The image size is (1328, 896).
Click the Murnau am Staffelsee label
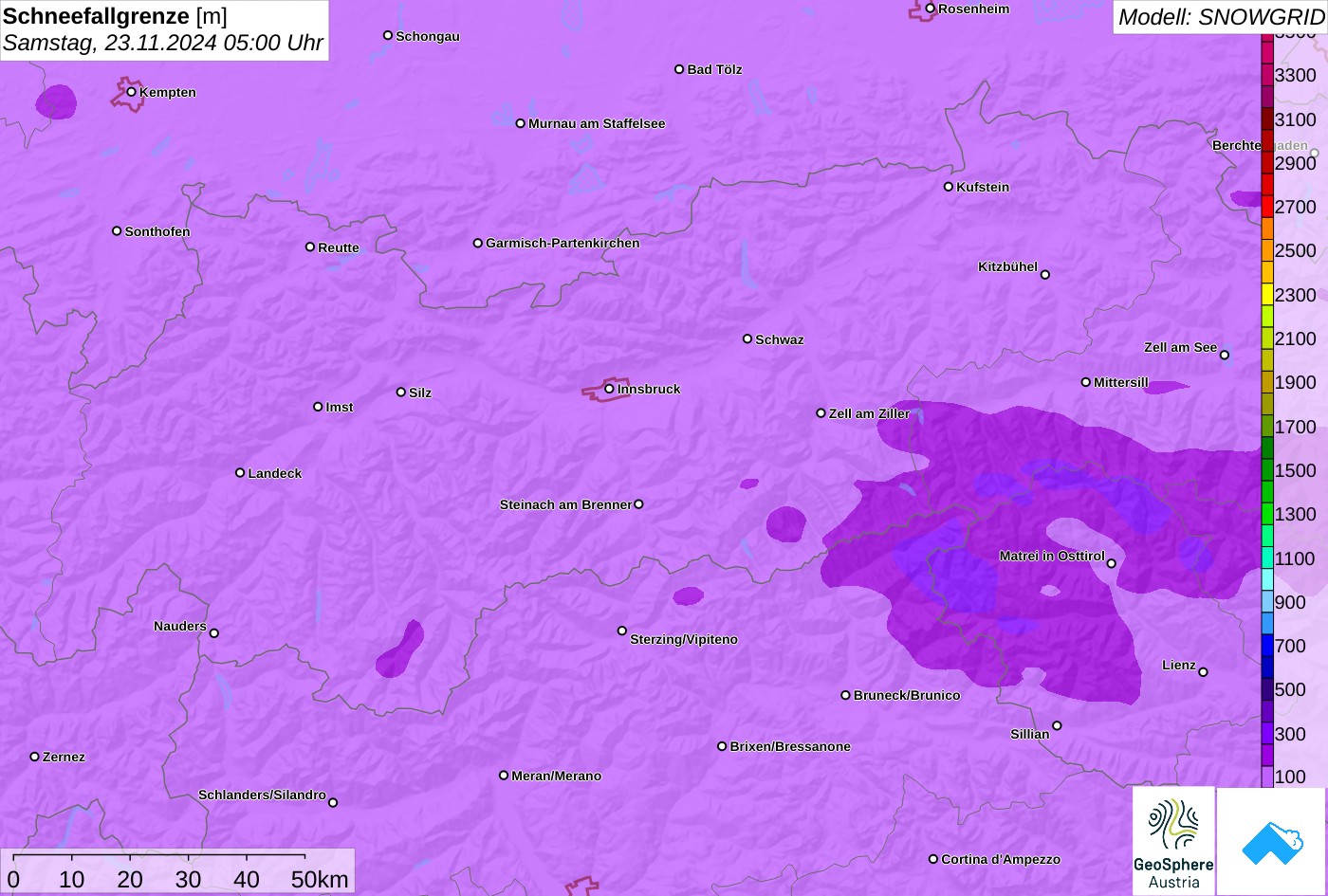(597, 123)
